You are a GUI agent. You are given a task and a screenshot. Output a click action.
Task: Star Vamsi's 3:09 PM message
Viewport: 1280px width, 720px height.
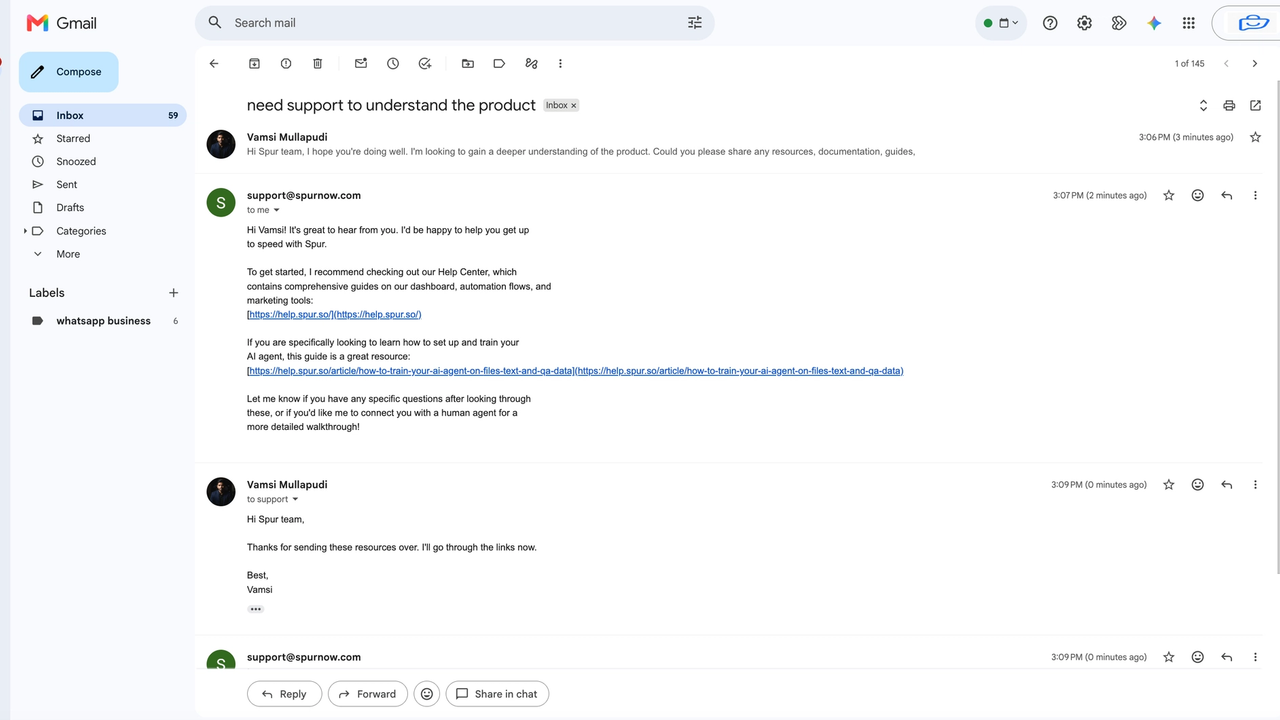pos(1169,484)
